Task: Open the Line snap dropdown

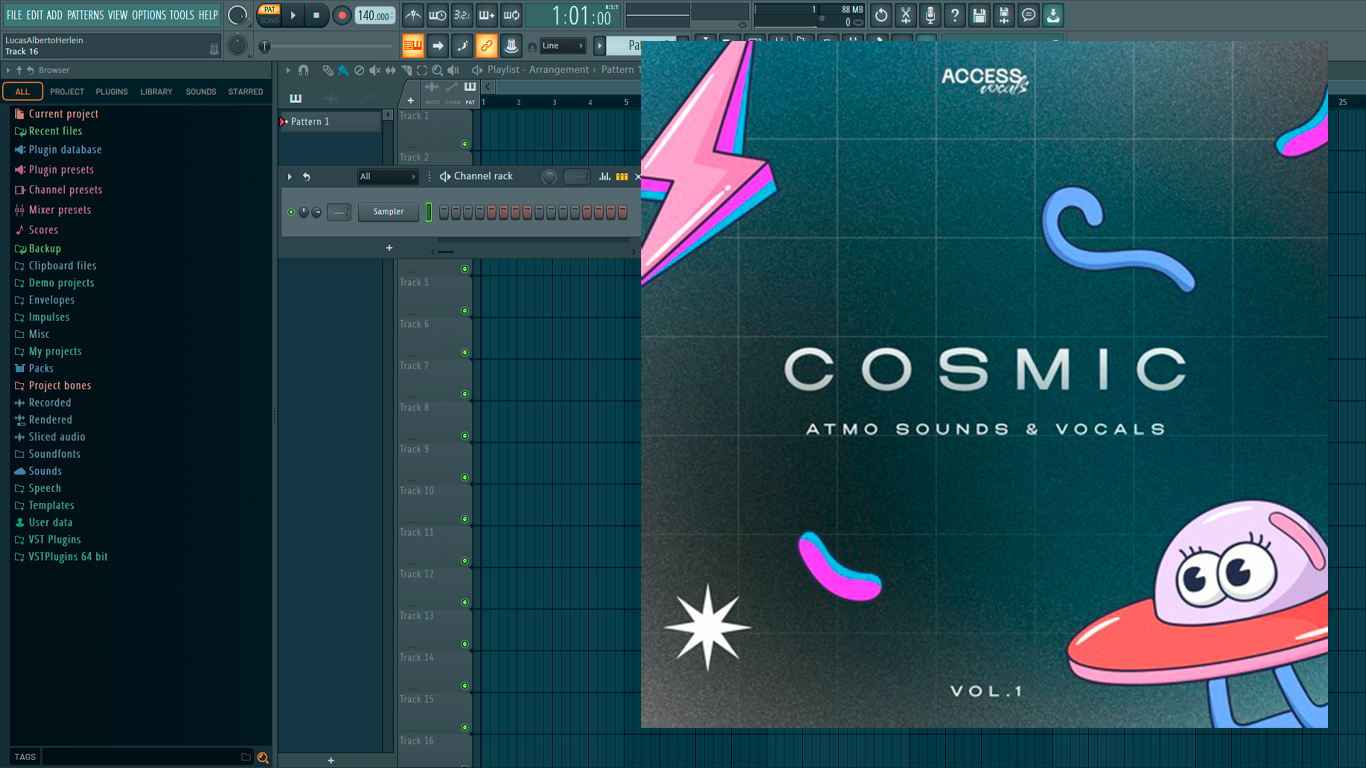Action: point(563,45)
